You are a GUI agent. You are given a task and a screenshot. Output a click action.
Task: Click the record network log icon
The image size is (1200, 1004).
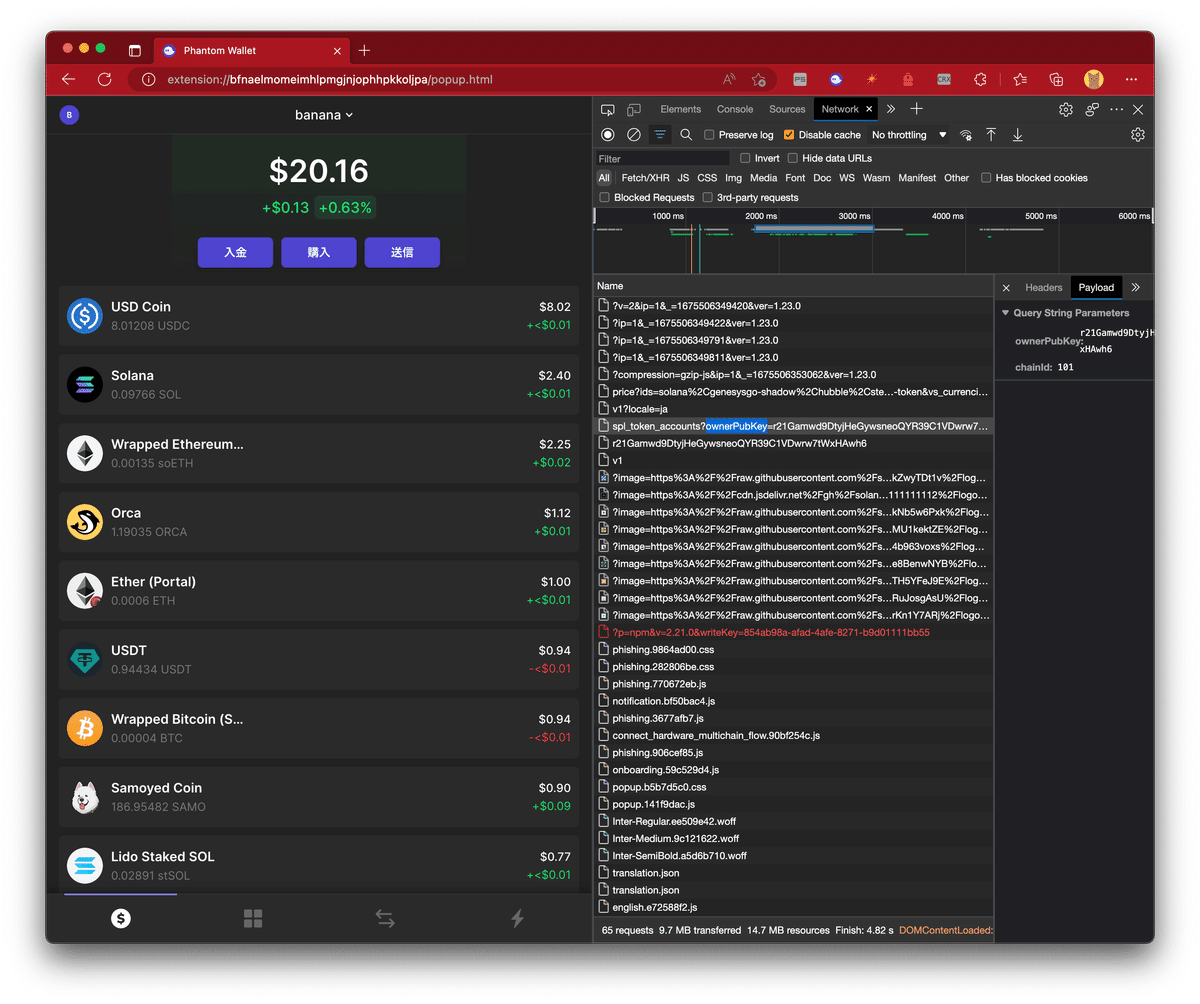pyautogui.click(x=607, y=134)
